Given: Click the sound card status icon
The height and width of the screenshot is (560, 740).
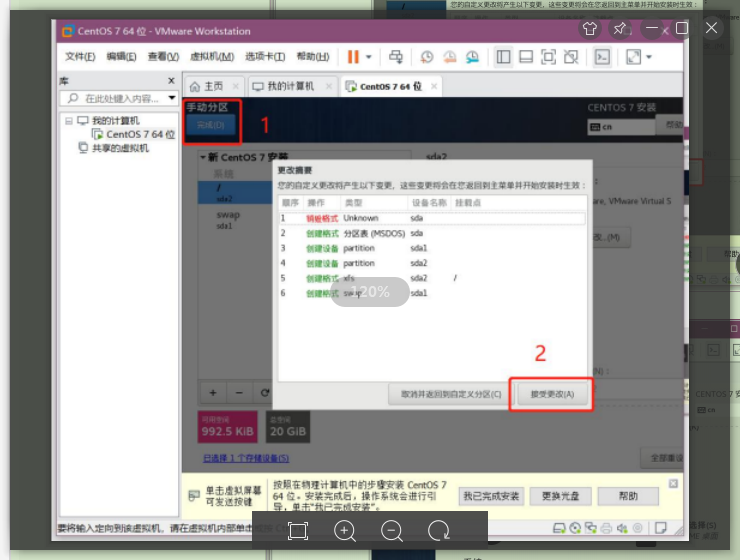Looking at the screenshot, I should coord(622,528).
